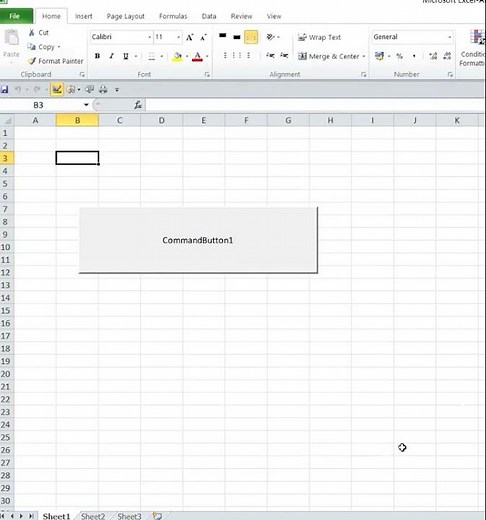Select column header D
This screenshot has height=520, width=486.
click(x=161, y=120)
